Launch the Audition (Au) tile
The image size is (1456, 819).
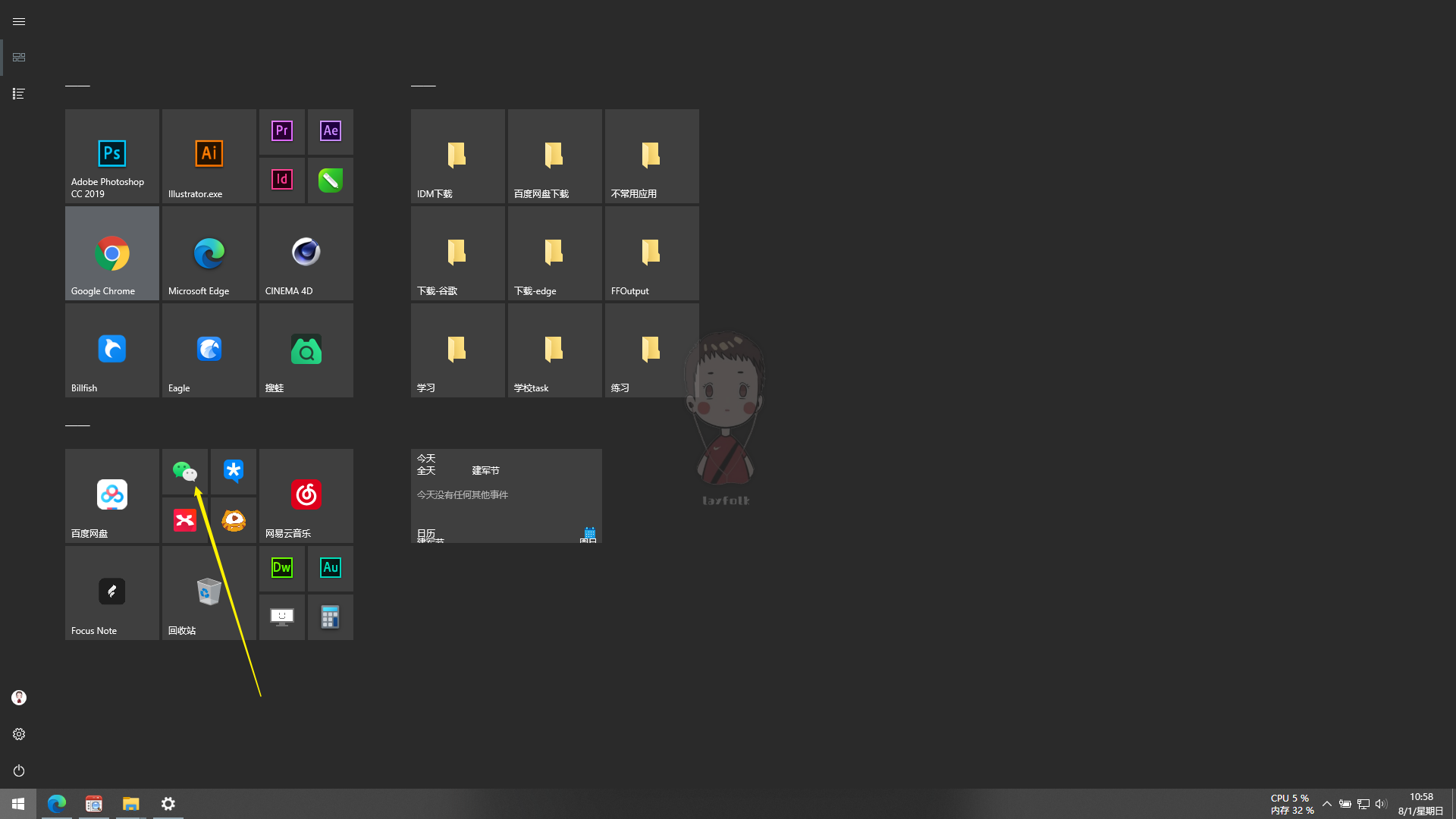coord(331,568)
